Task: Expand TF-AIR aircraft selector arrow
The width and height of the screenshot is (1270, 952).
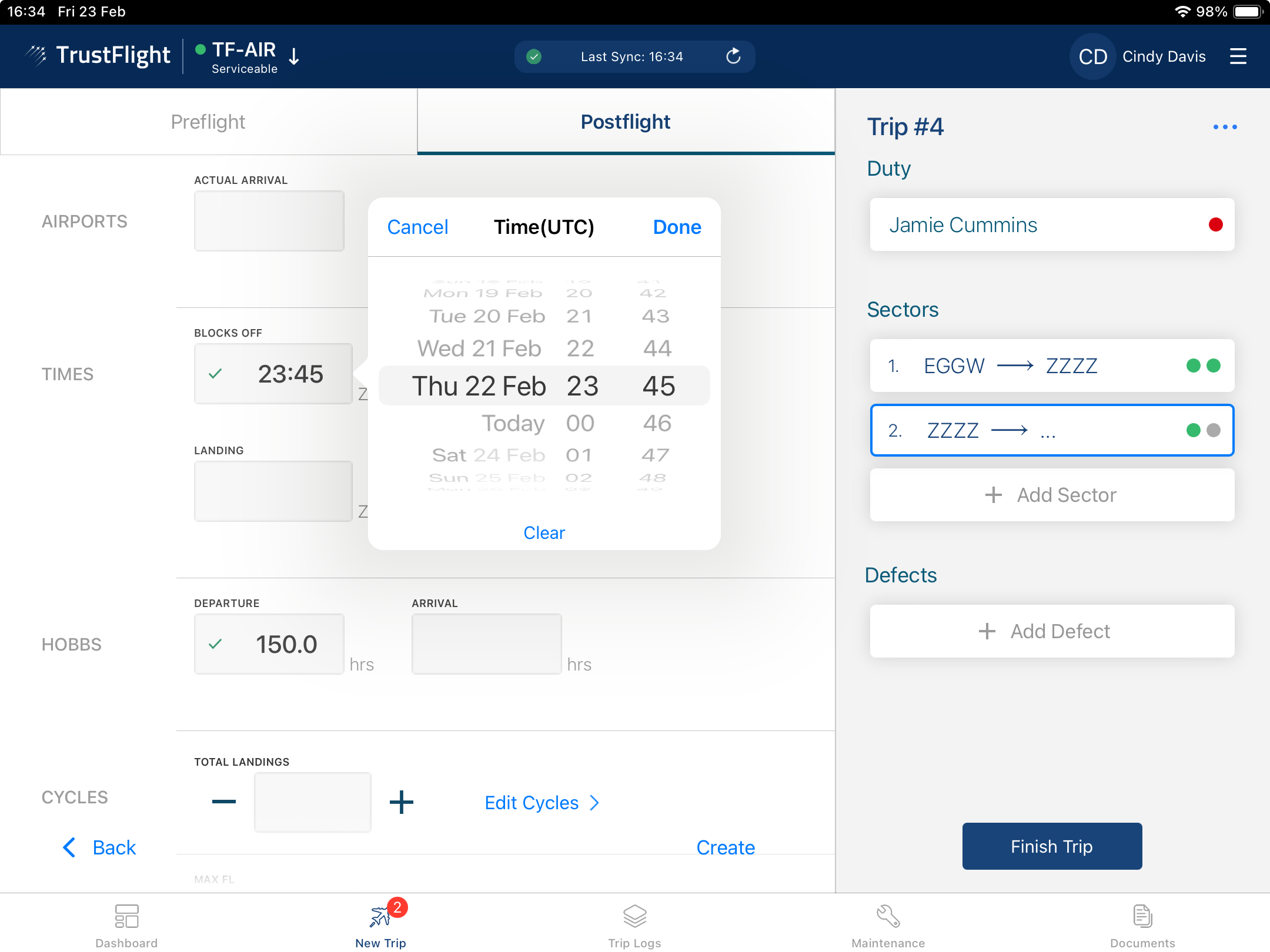Action: coord(294,56)
